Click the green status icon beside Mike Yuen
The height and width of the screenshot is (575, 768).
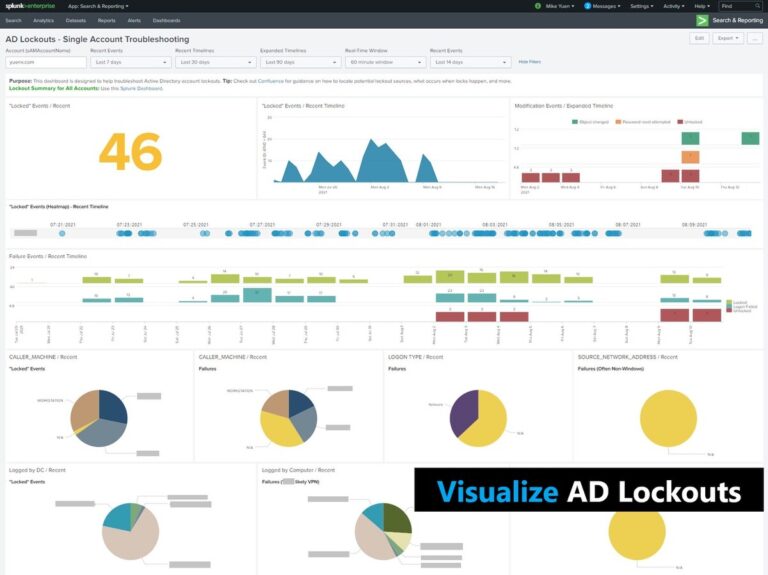(x=537, y=6)
